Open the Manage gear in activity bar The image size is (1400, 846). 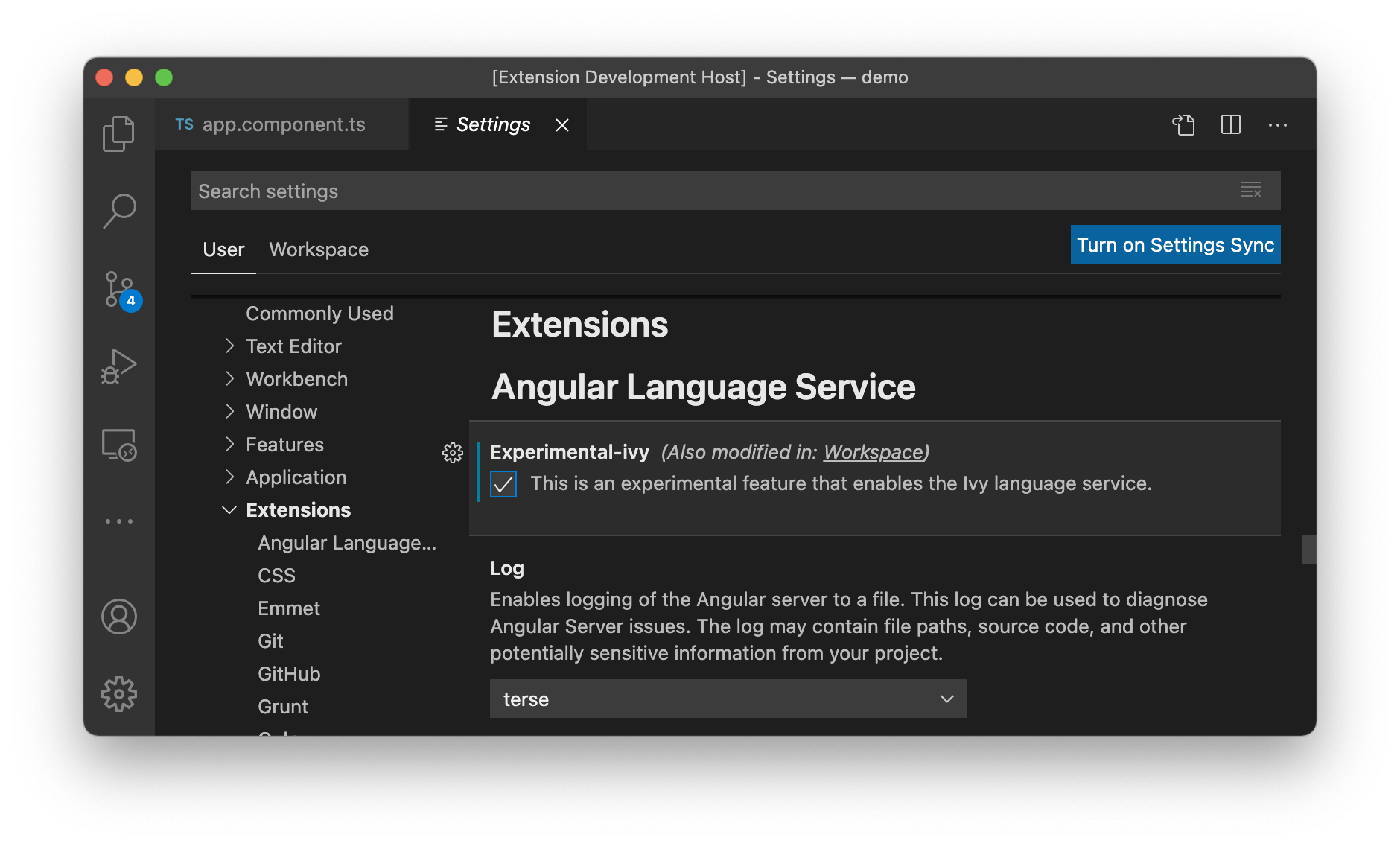(119, 694)
